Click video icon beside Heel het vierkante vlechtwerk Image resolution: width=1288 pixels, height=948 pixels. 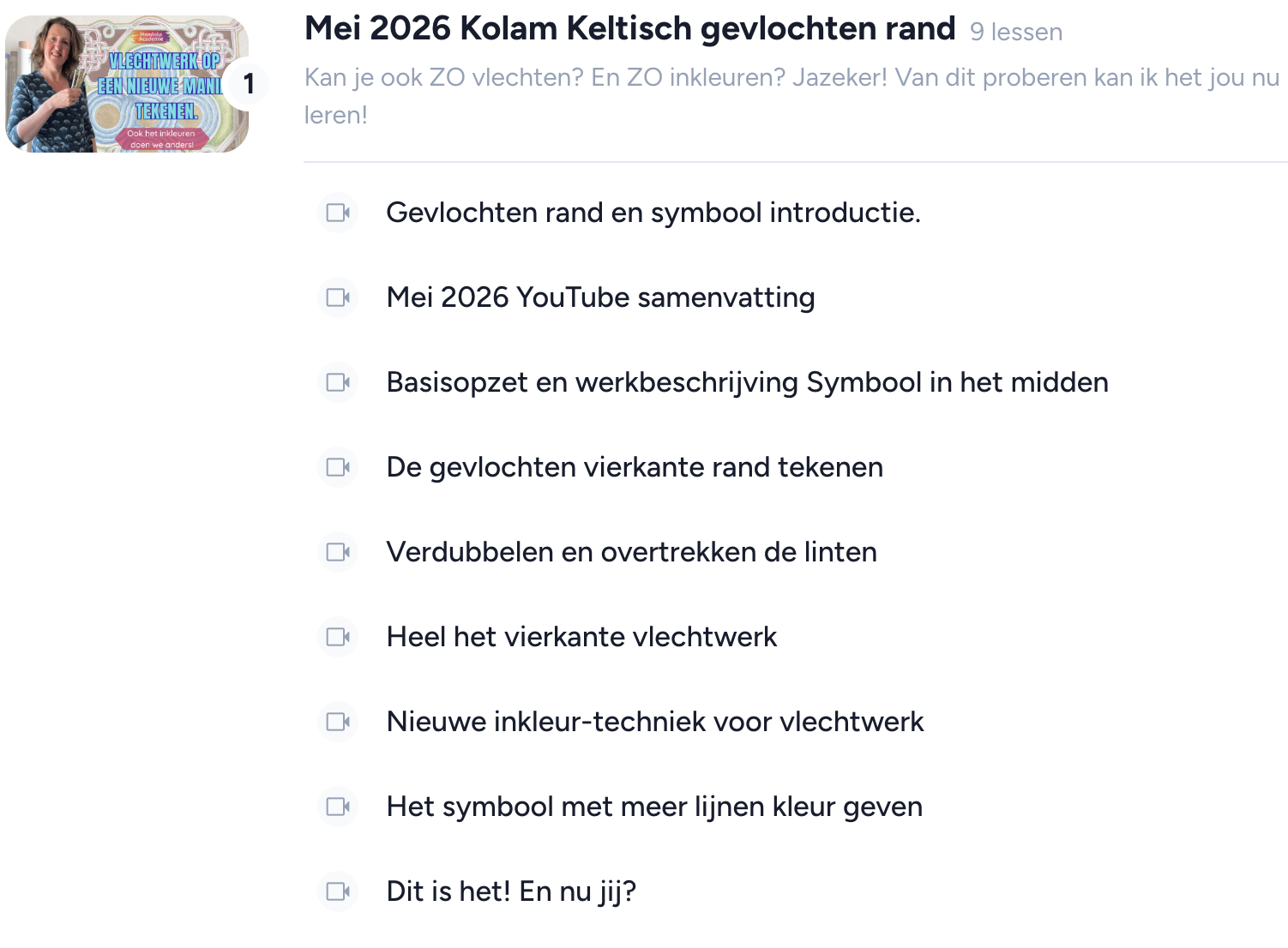339,637
